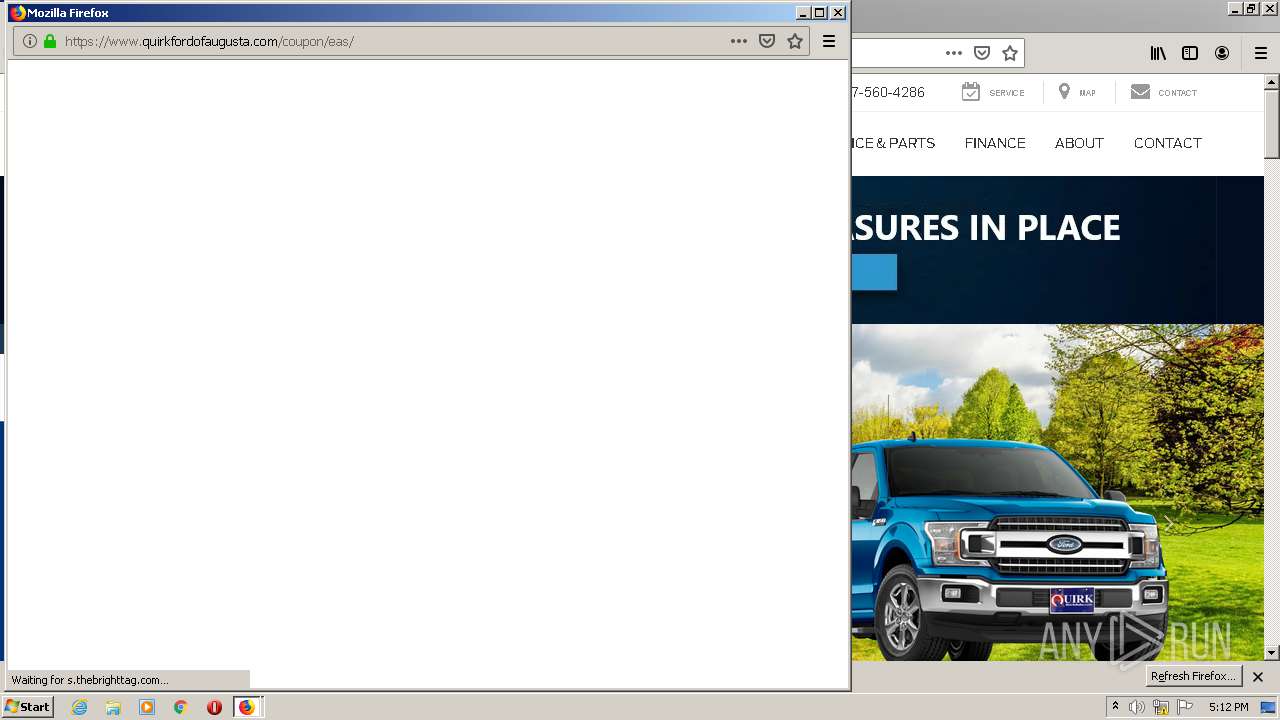Open page actions menu in background Firefox
Image resolution: width=1280 pixels, height=720 pixels.
954,53
